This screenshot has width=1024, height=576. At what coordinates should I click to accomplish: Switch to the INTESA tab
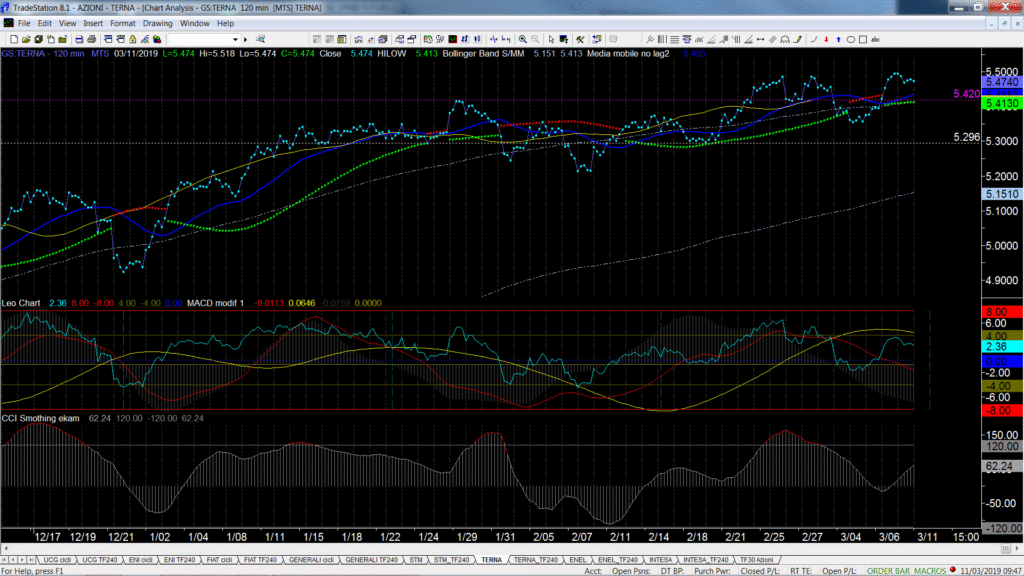(x=660, y=560)
